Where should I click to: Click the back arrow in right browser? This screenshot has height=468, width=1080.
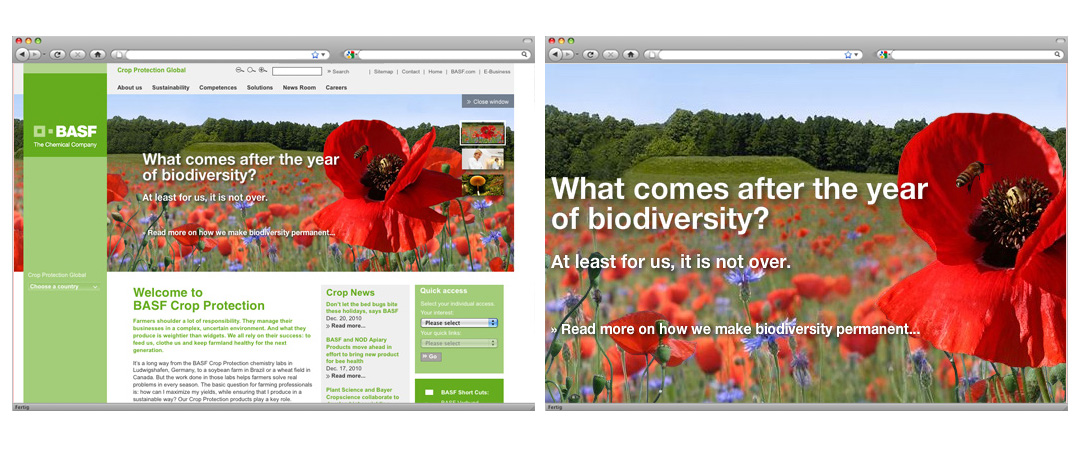click(555, 54)
